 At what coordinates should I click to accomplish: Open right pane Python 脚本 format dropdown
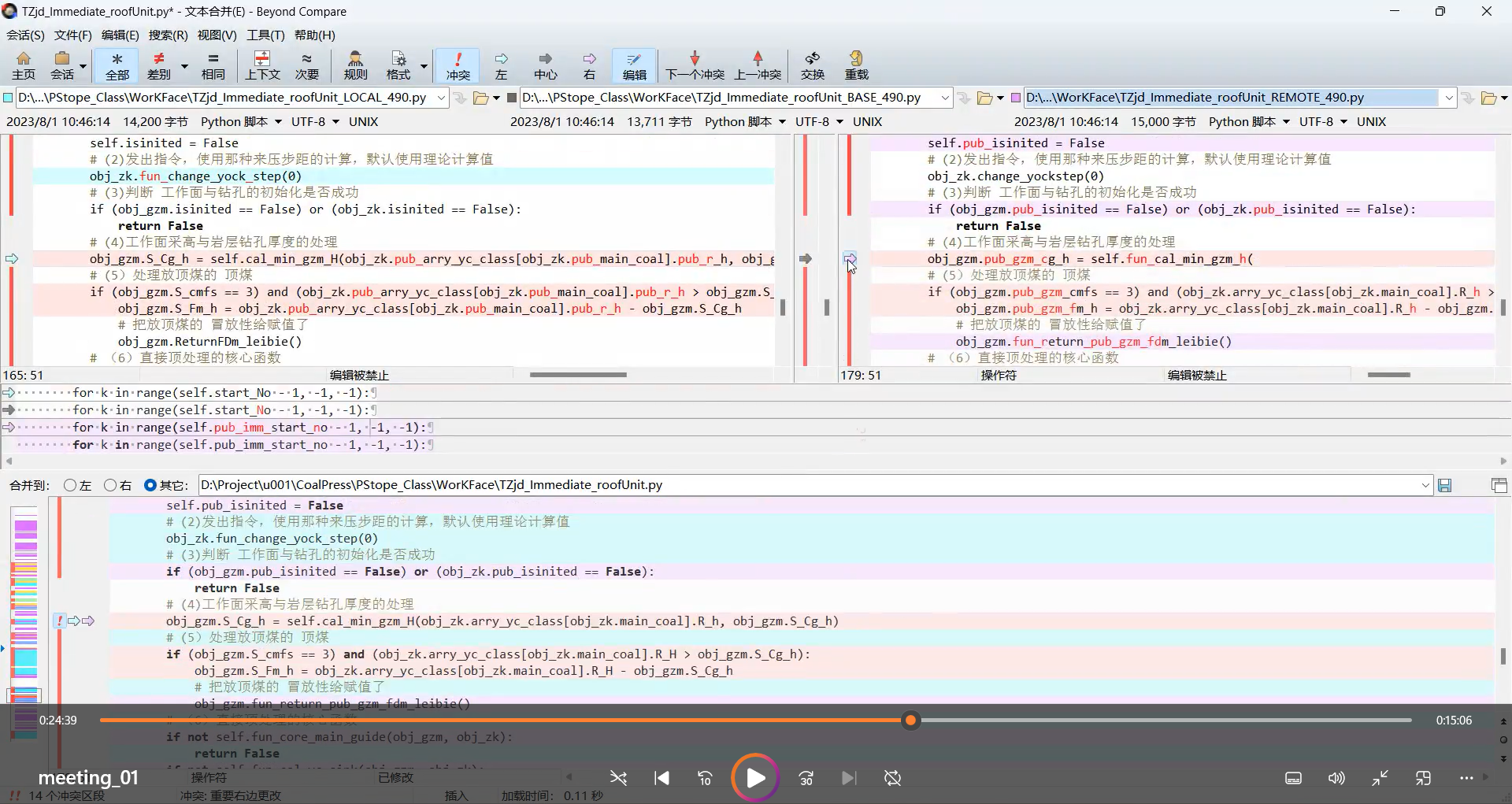point(1249,122)
